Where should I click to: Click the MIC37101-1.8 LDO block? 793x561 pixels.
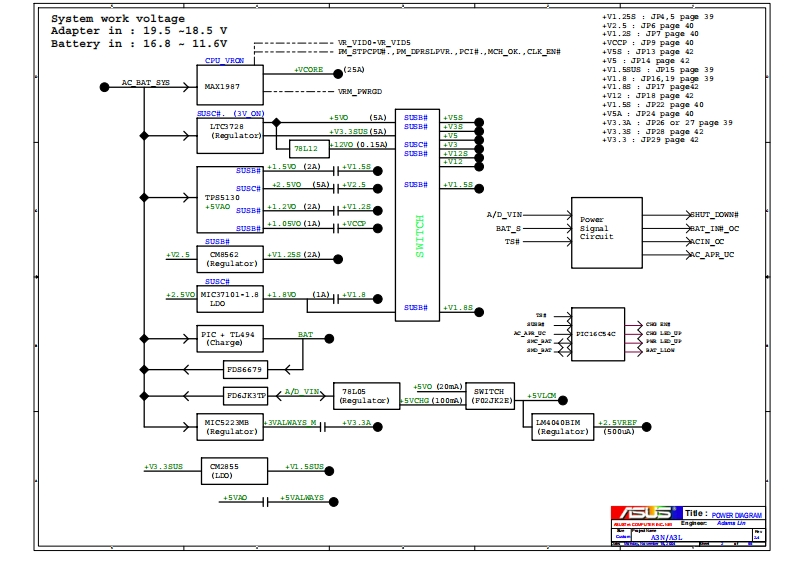230,299
